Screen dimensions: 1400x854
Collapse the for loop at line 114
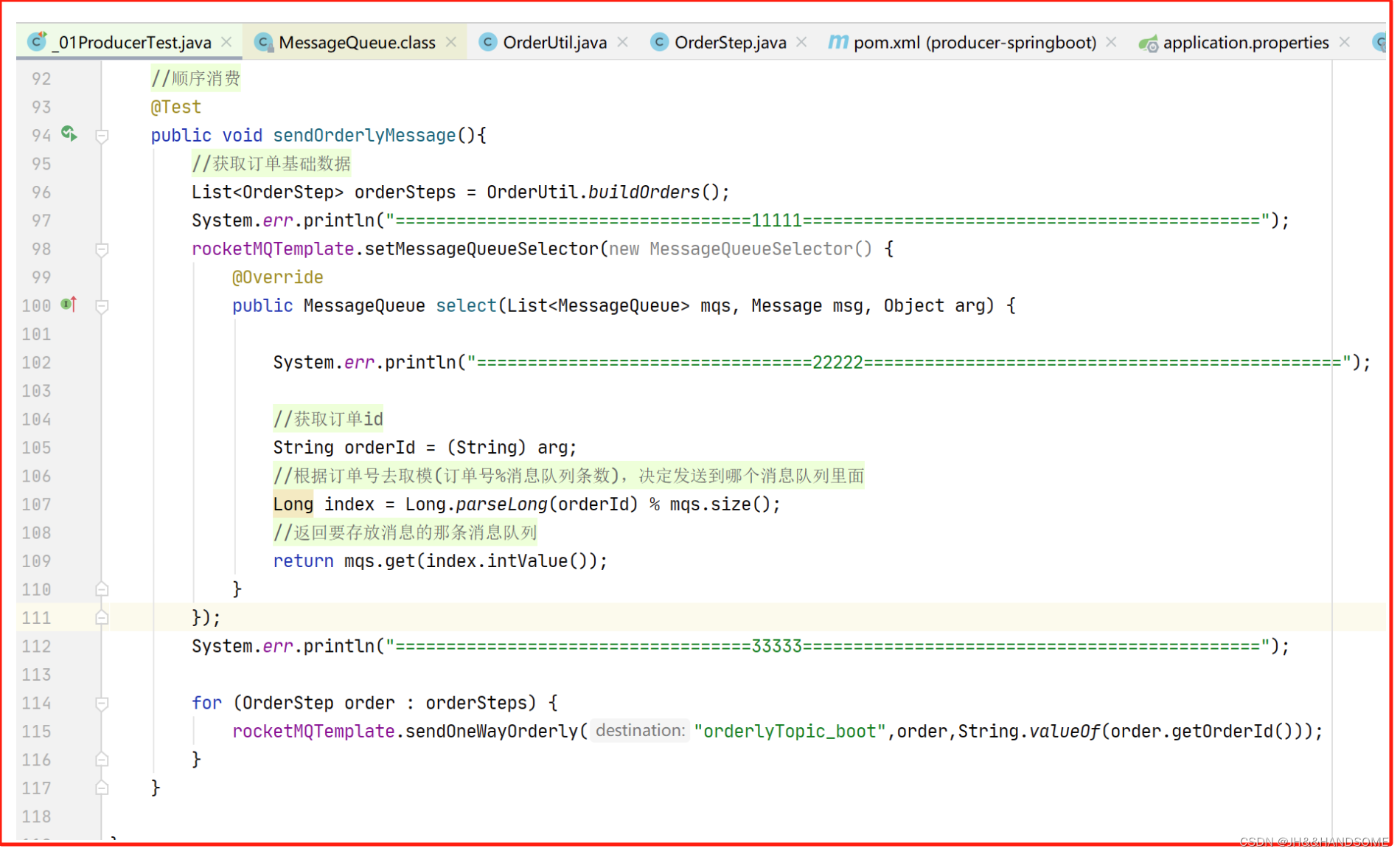pyautogui.click(x=102, y=704)
